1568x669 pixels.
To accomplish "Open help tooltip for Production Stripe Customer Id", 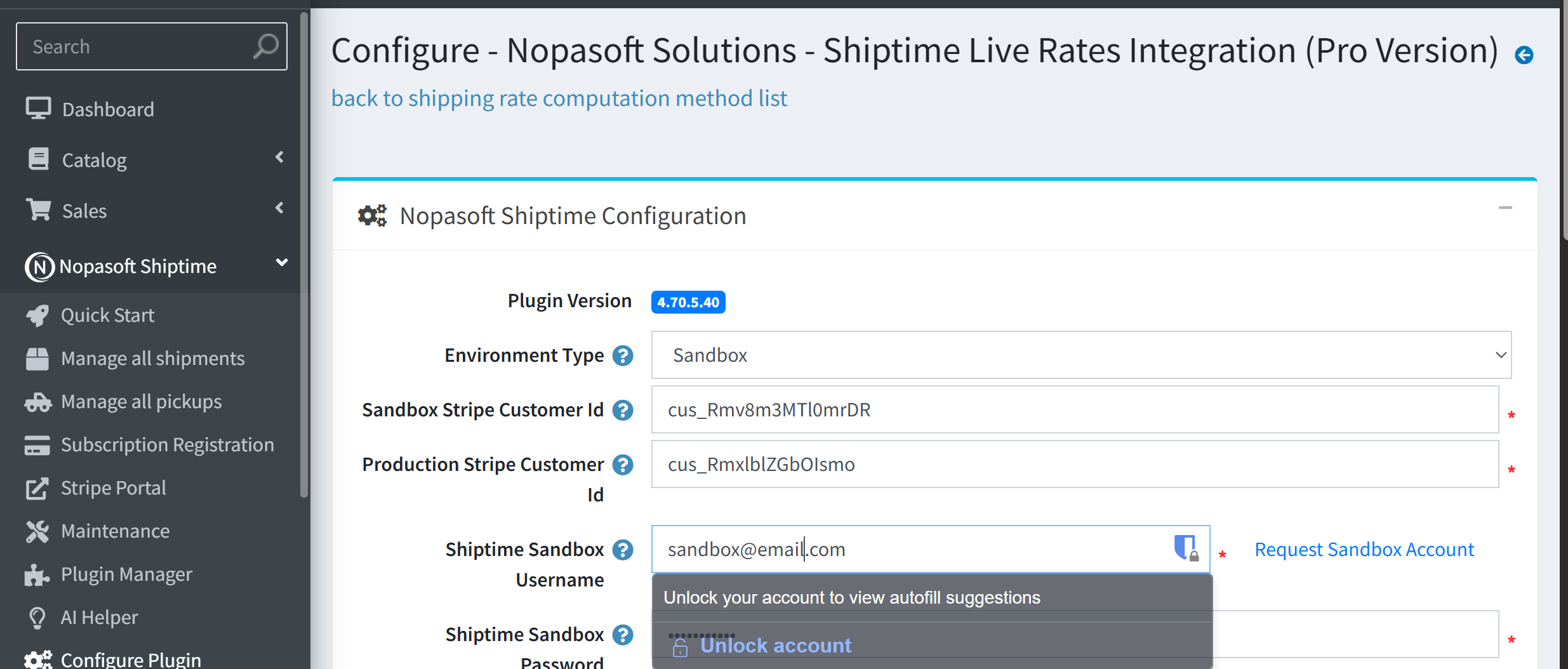I will pyautogui.click(x=623, y=465).
